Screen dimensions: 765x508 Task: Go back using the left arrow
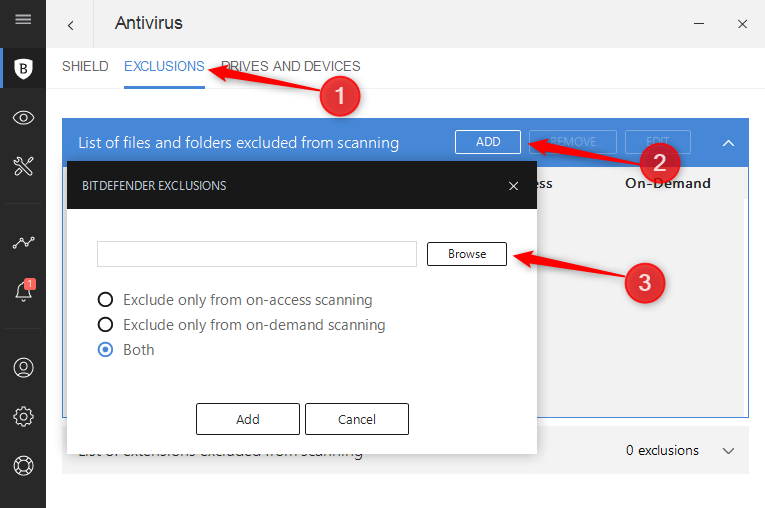pyautogui.click(x=71, y=25)
